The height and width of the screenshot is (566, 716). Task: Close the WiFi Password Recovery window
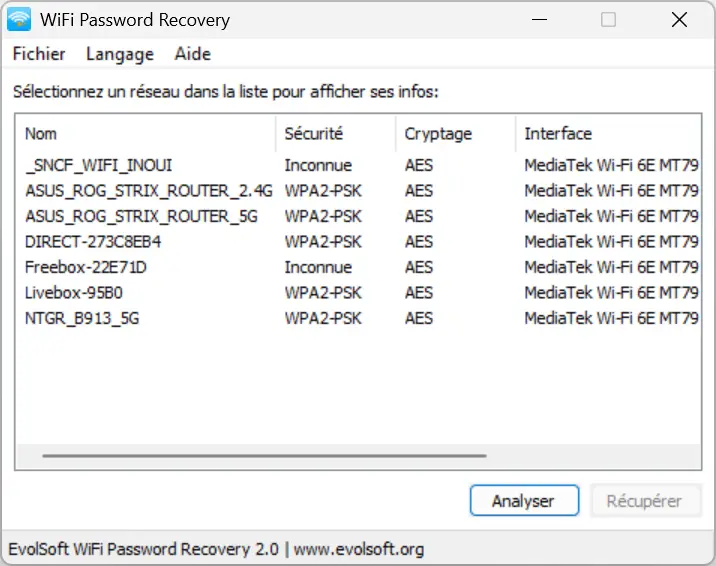click(x=679, y=20)
